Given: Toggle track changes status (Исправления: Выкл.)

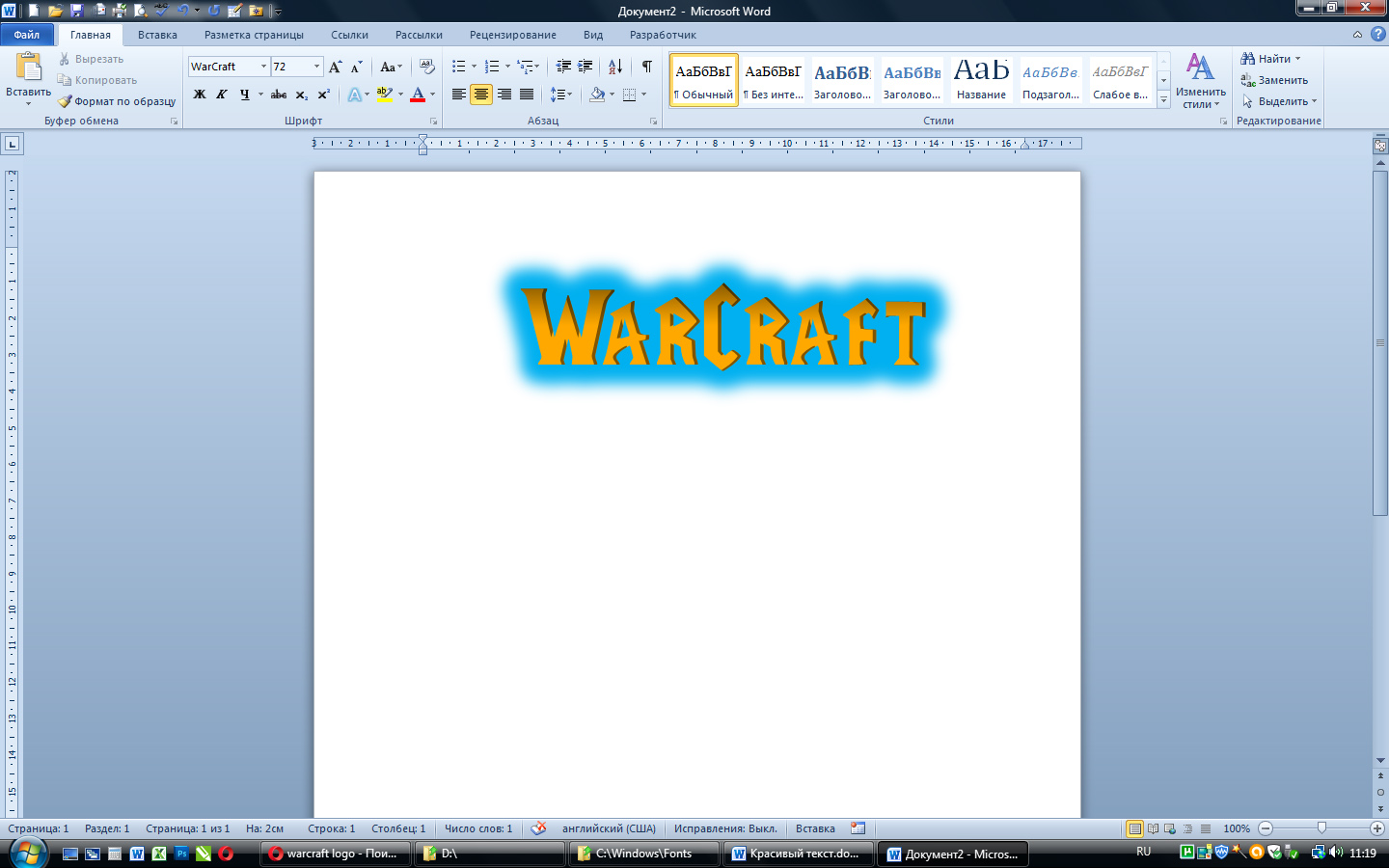Looking at the screenshot, I should (x=725, y=828).
